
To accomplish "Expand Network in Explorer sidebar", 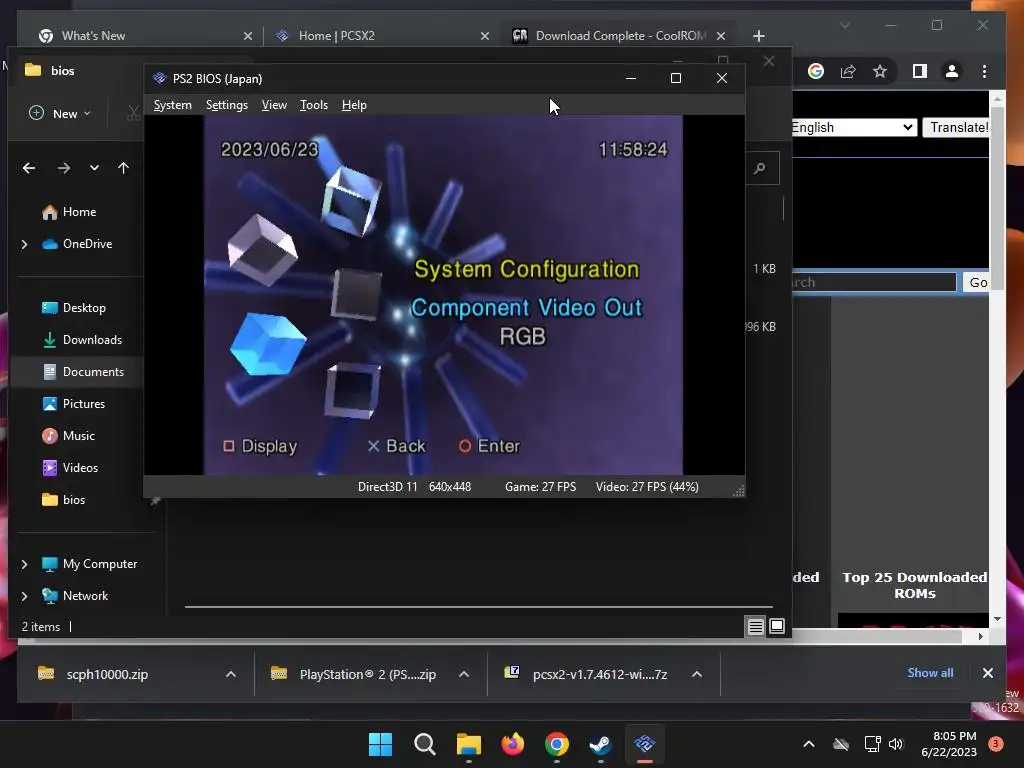I will click(x=25, y=596).
